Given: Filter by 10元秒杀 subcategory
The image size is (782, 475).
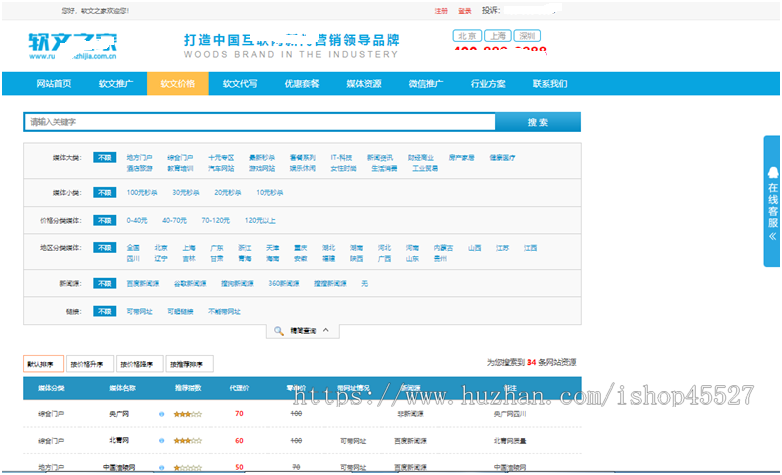Looking at the screenshot, I should (x=269, y=193).
